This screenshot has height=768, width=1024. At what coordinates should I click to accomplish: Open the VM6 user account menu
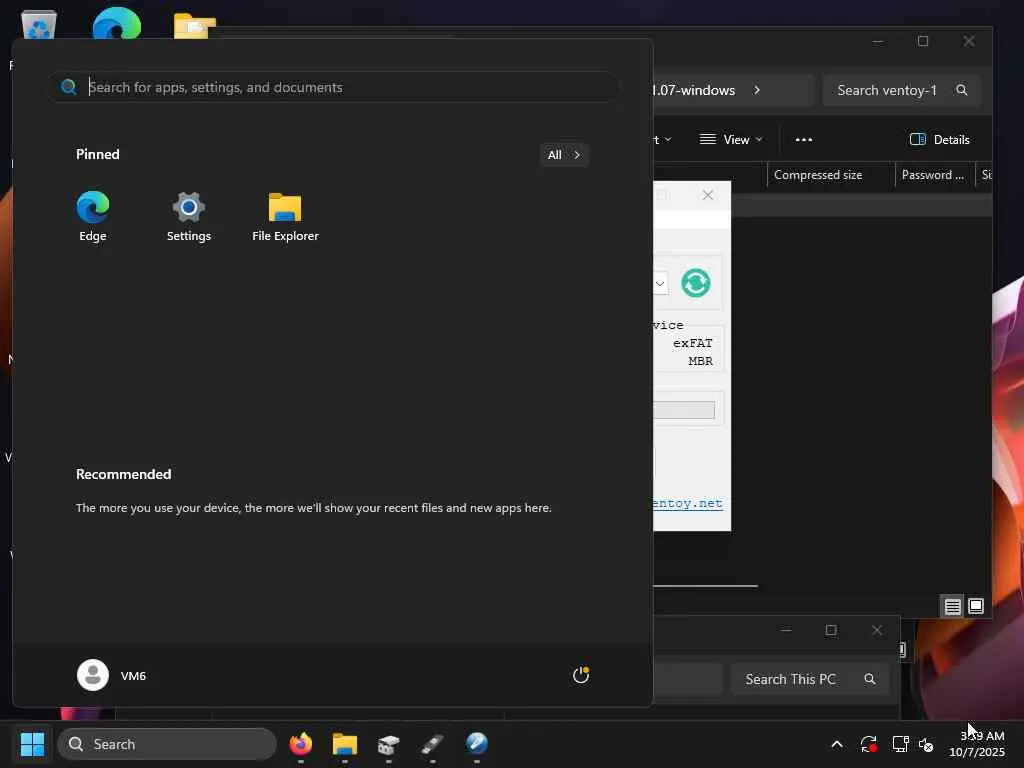click(x=112, y=675)
